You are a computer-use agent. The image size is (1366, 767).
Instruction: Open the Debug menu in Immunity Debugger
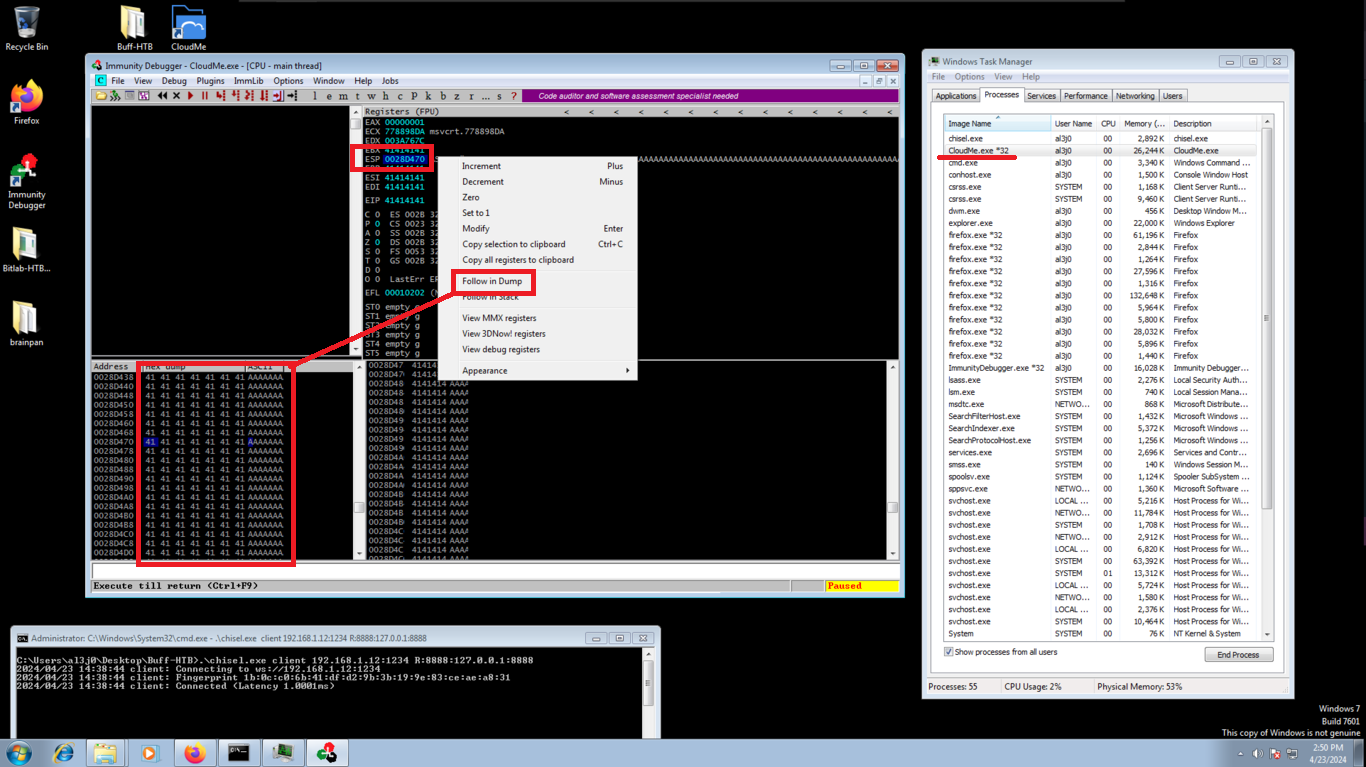pos(174,81)
